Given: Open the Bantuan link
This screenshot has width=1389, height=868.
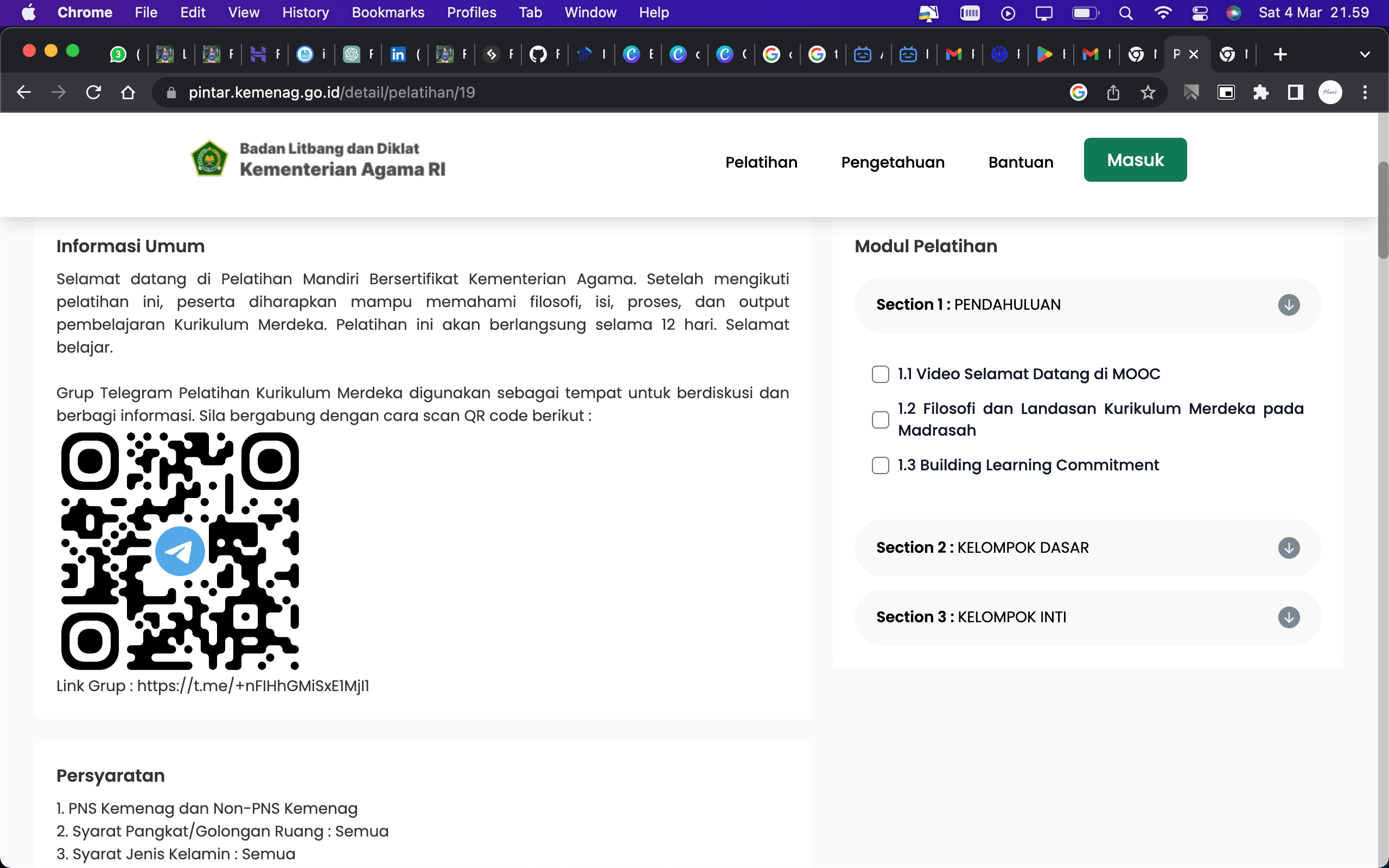Looking at the screenshot, I should click(x=1021, y=162).
